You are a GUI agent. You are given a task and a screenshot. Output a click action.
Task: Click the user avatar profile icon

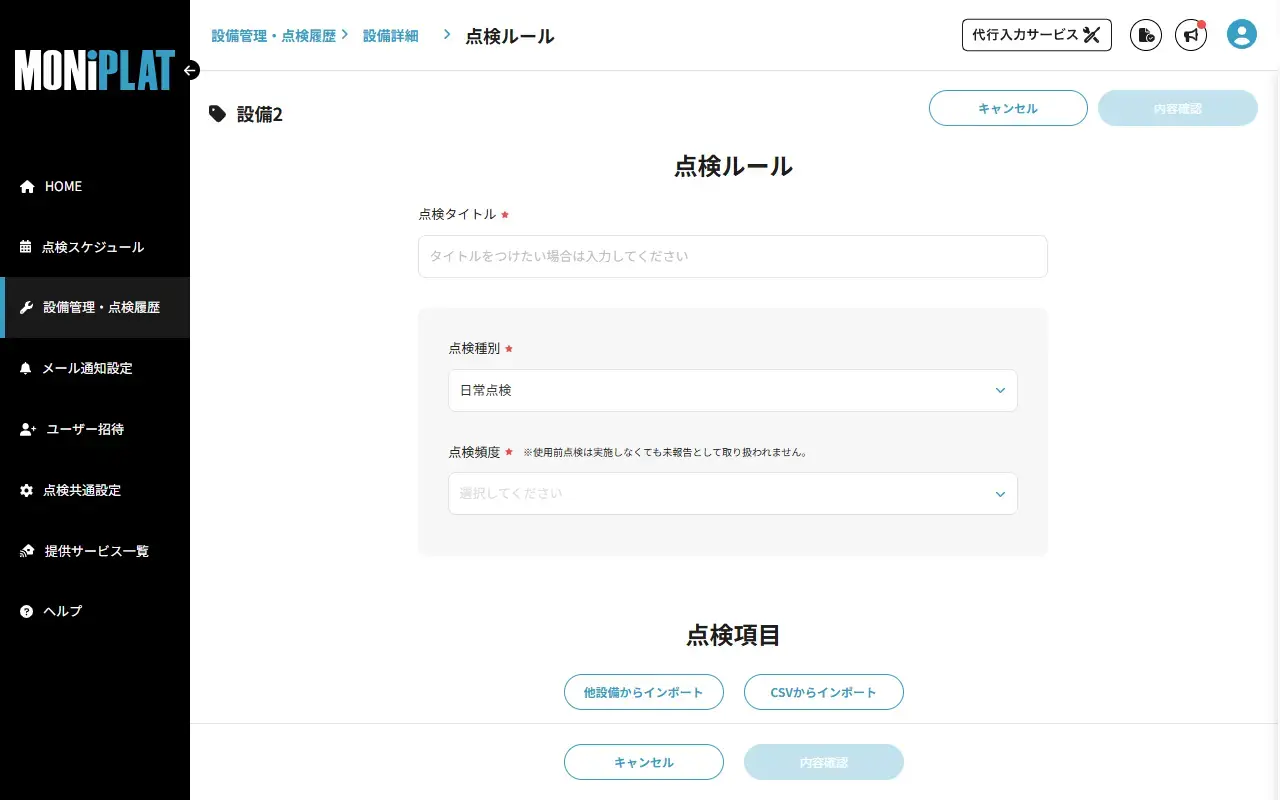1241,34
